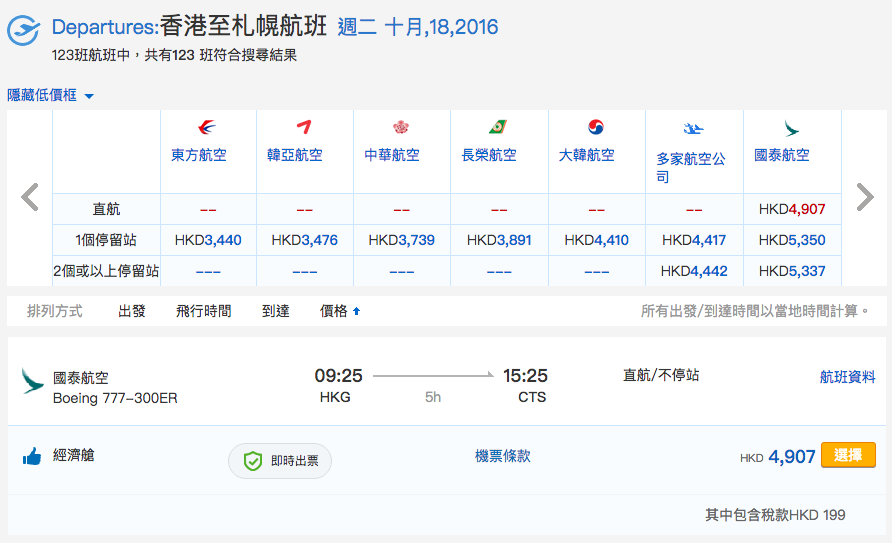Click the 即時出票 instant ticketing badge

click(280, 461)
